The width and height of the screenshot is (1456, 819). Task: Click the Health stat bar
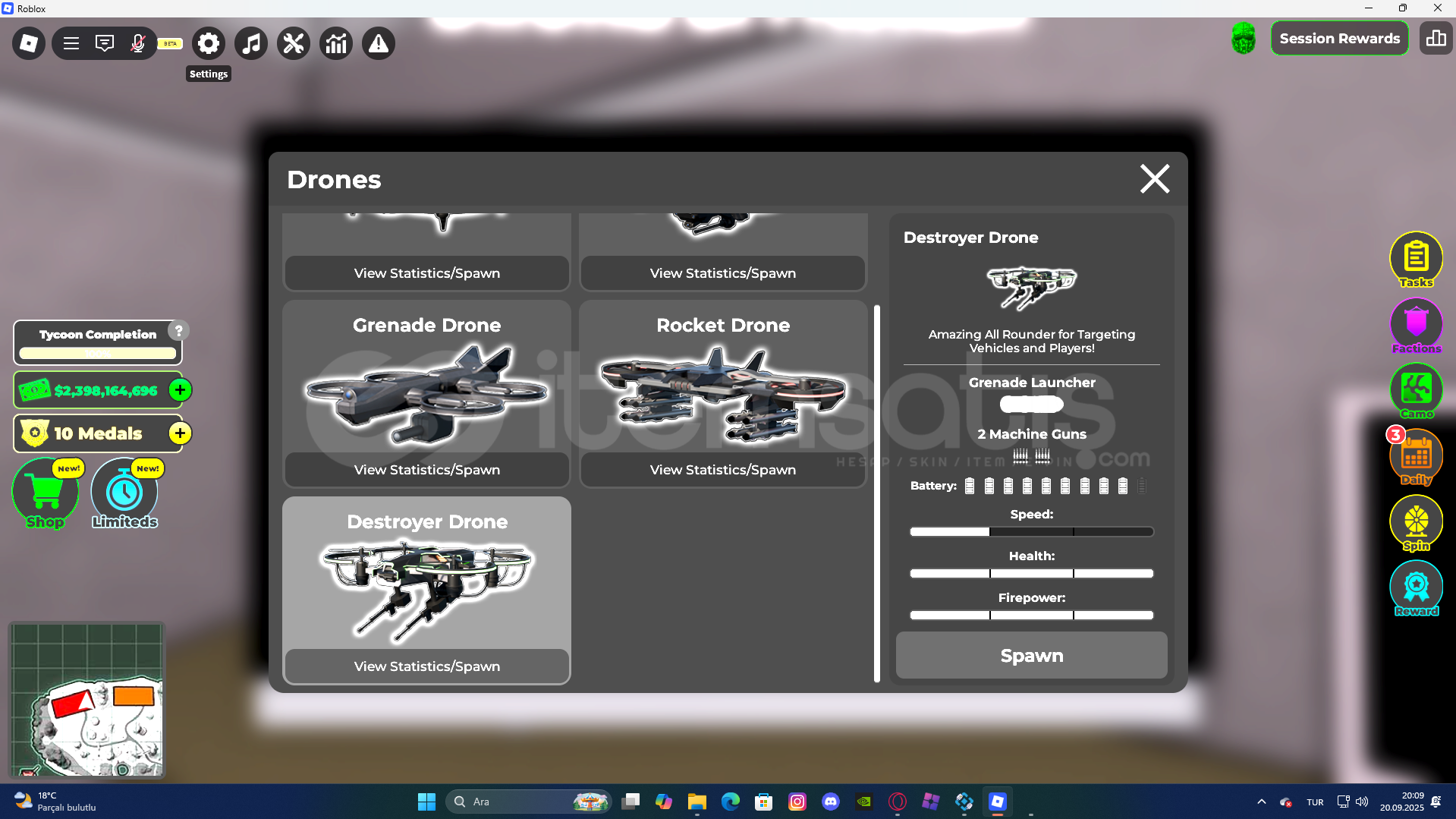pyautogui.click(x=1032, y=573)
